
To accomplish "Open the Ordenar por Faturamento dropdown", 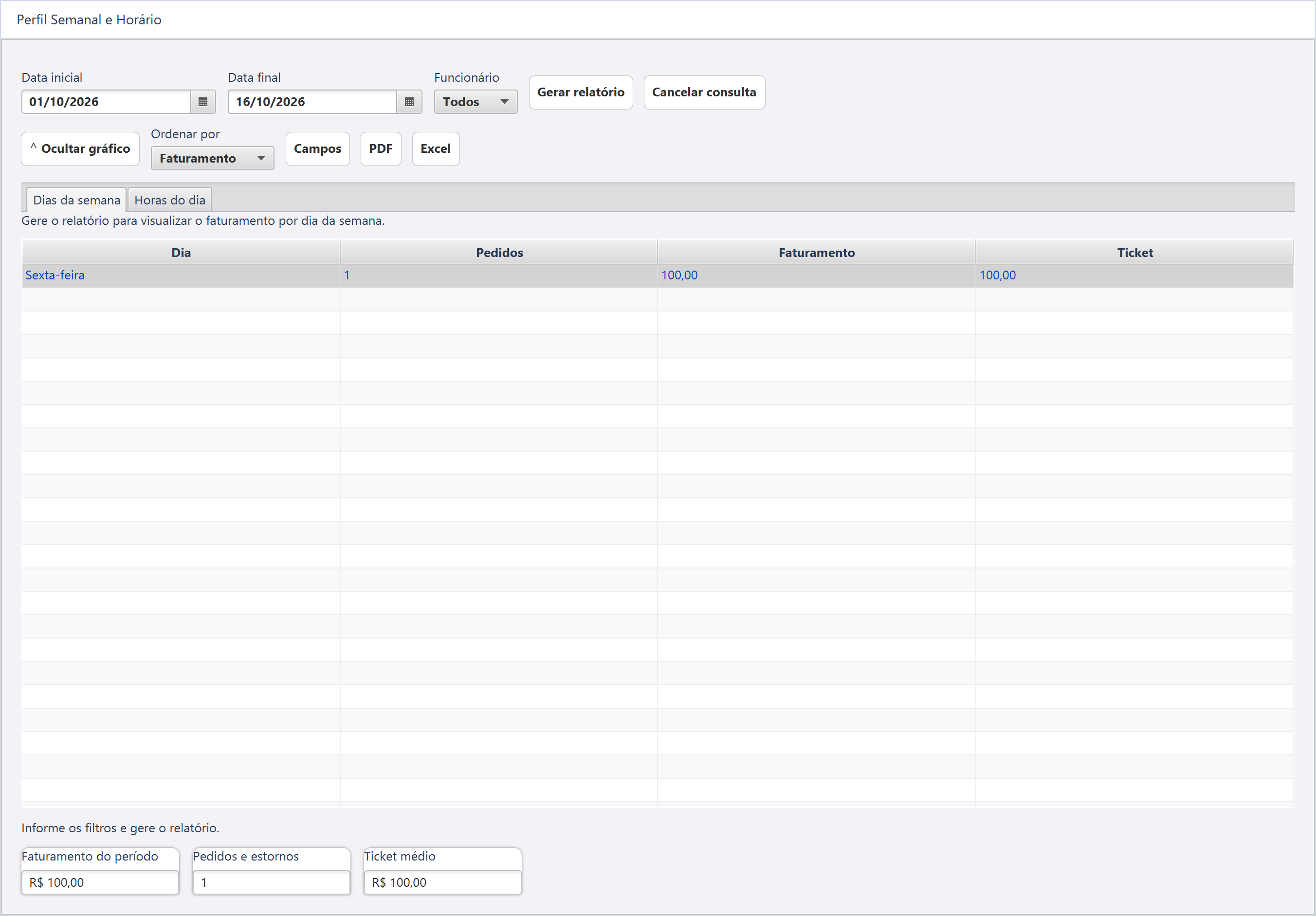I will (x=212, y=158).
